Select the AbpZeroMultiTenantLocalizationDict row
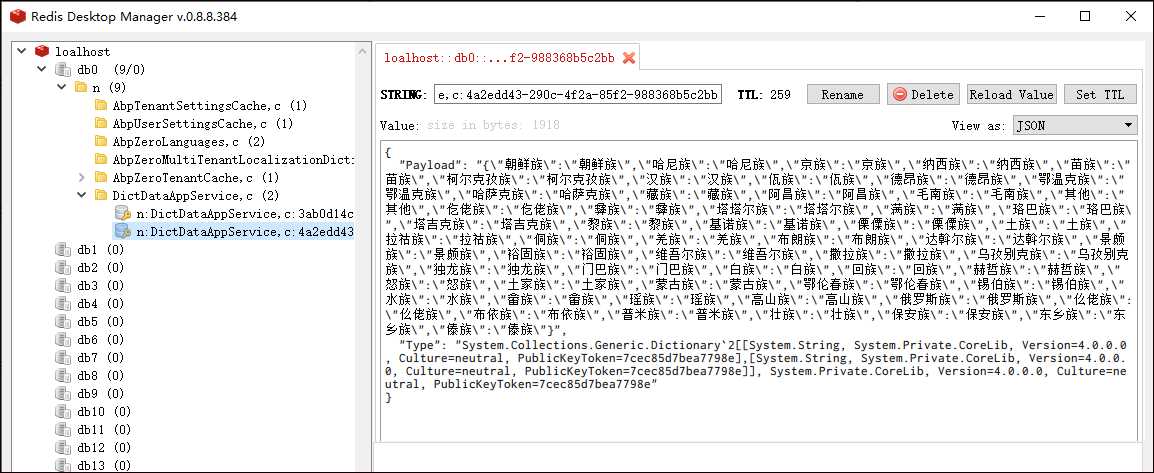1154x473 pixels. click(233, 160)
